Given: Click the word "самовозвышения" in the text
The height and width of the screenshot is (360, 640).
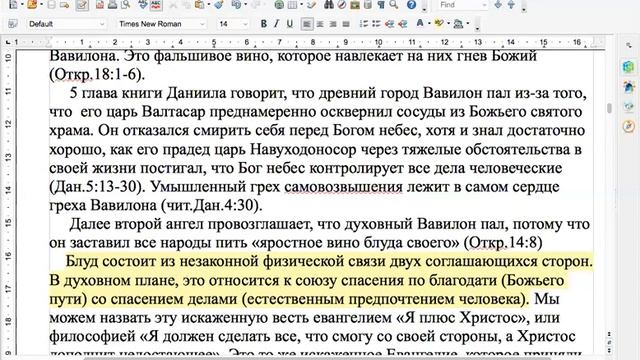Looking at the screenshot, I should pyautogui.click(x=343, y=187).
